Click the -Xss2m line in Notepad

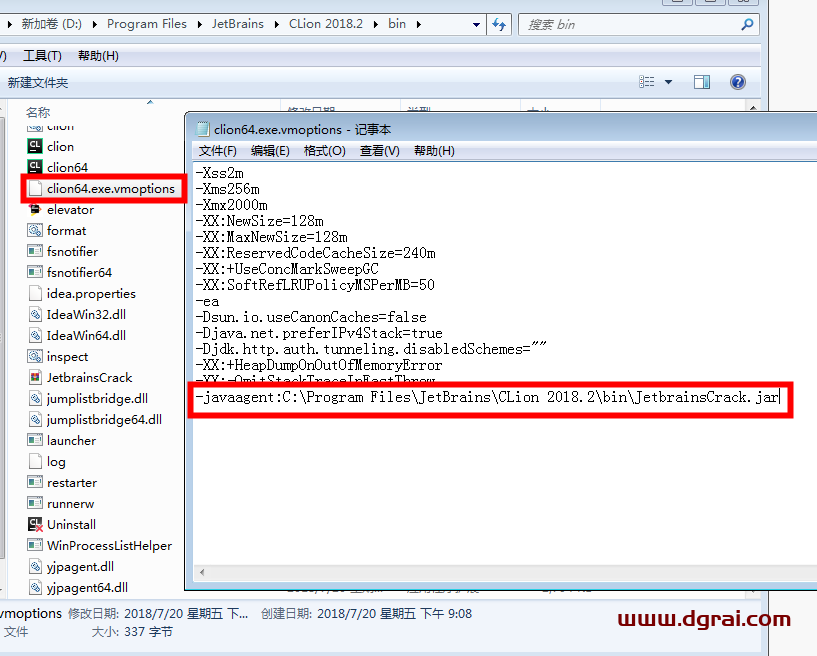pos(219,173)
